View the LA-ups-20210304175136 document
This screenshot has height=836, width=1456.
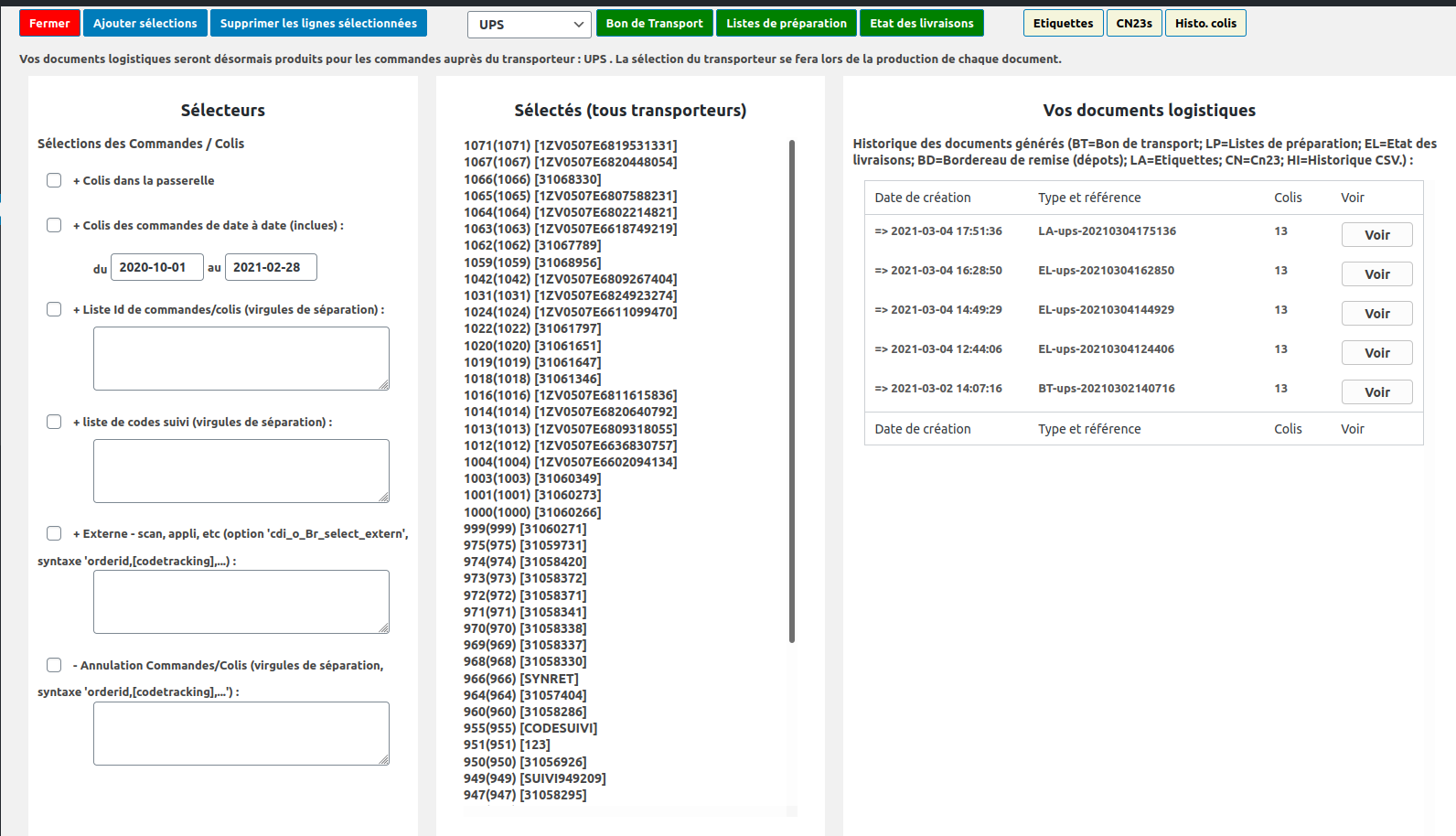1376,235
